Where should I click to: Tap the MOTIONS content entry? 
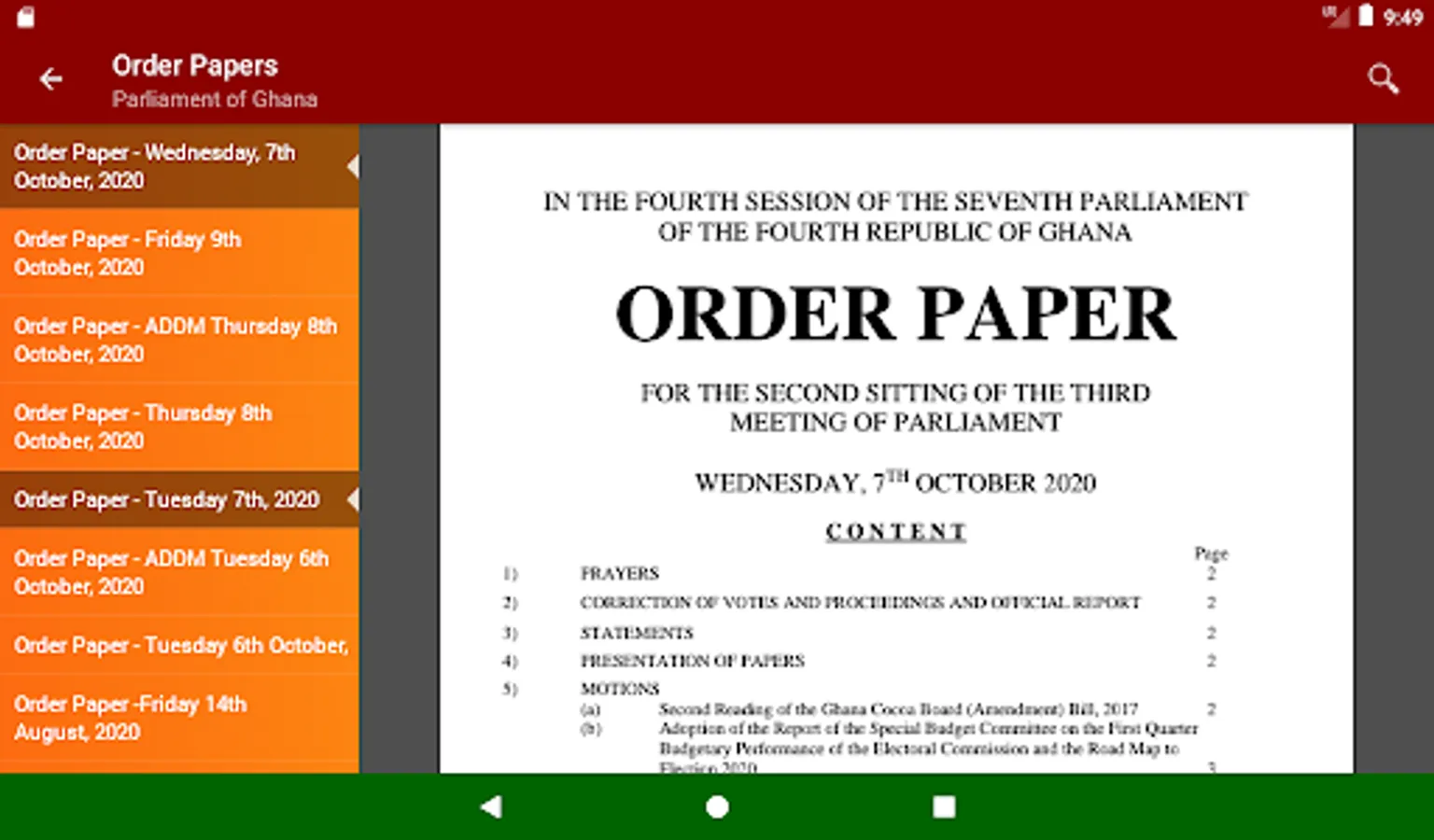620,689
